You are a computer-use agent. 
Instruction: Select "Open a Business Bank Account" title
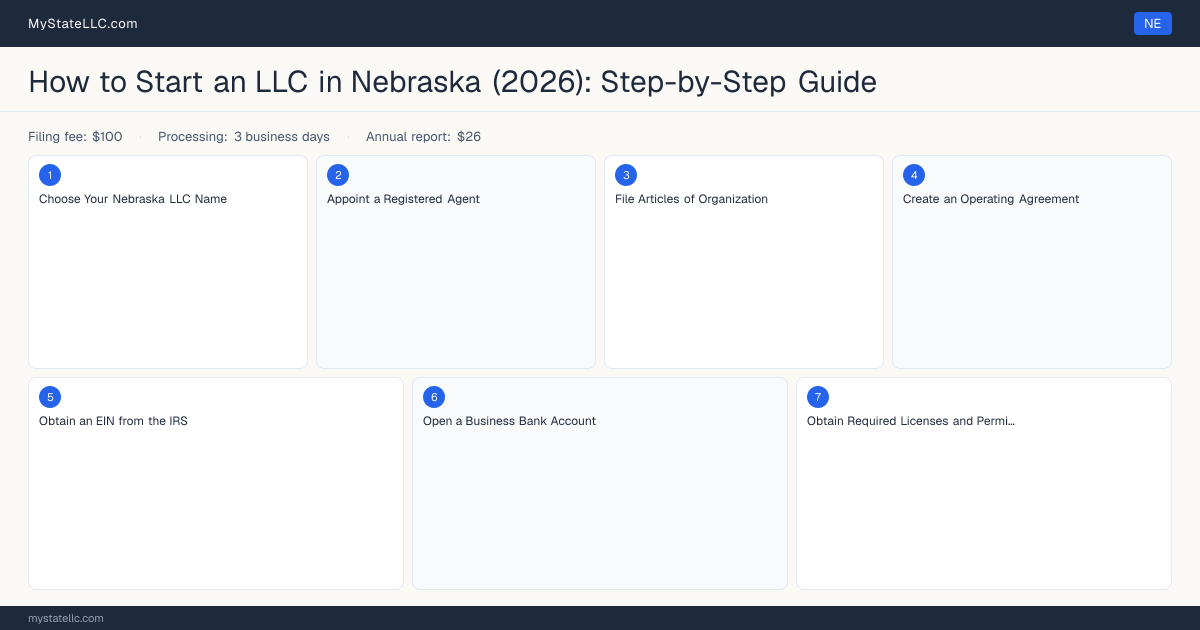tap(509, 421)
